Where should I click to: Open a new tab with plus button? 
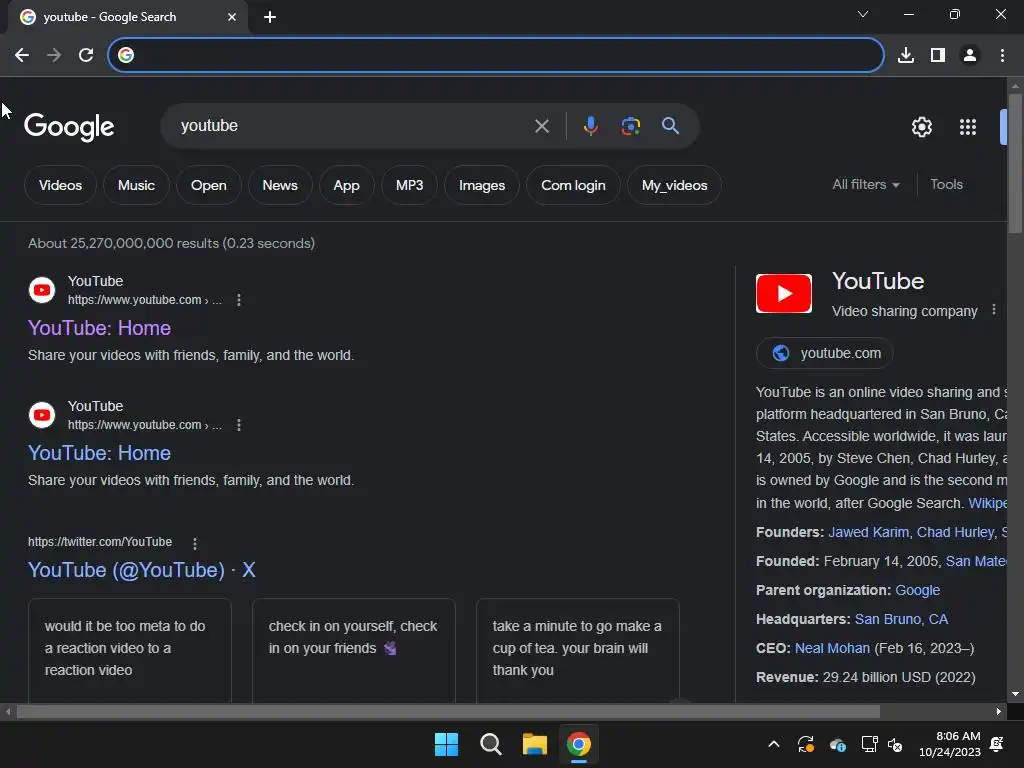click(270, 17)
